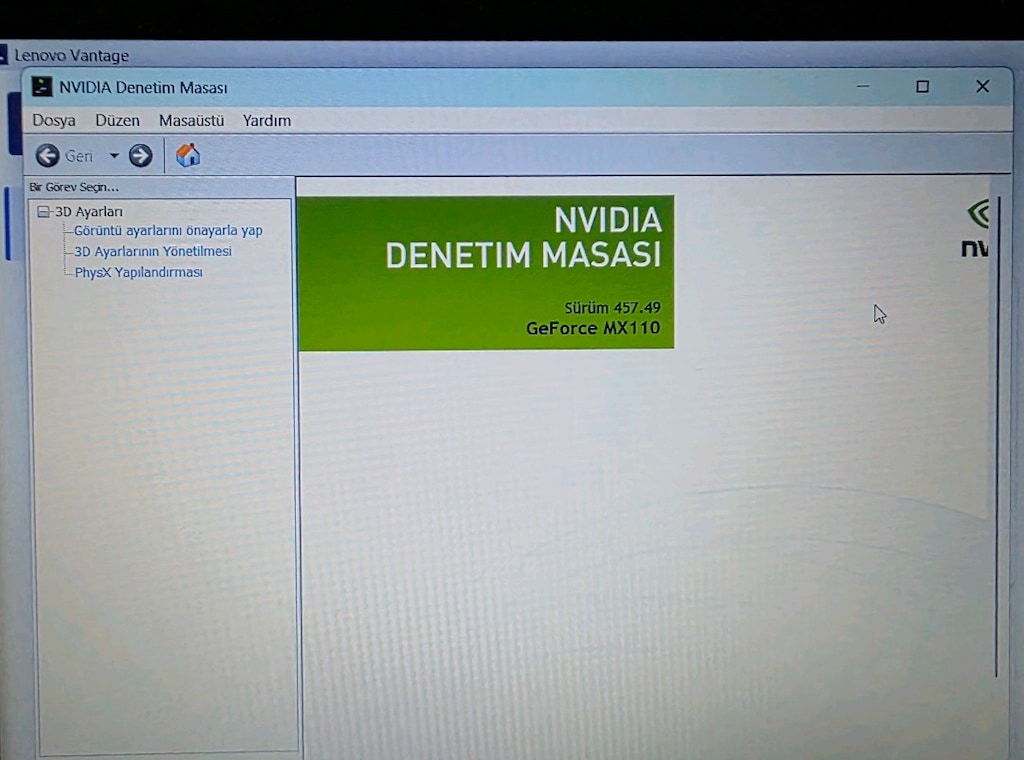Open Görüntü ayarlarını önayarla yap link

tap(168, 230)
